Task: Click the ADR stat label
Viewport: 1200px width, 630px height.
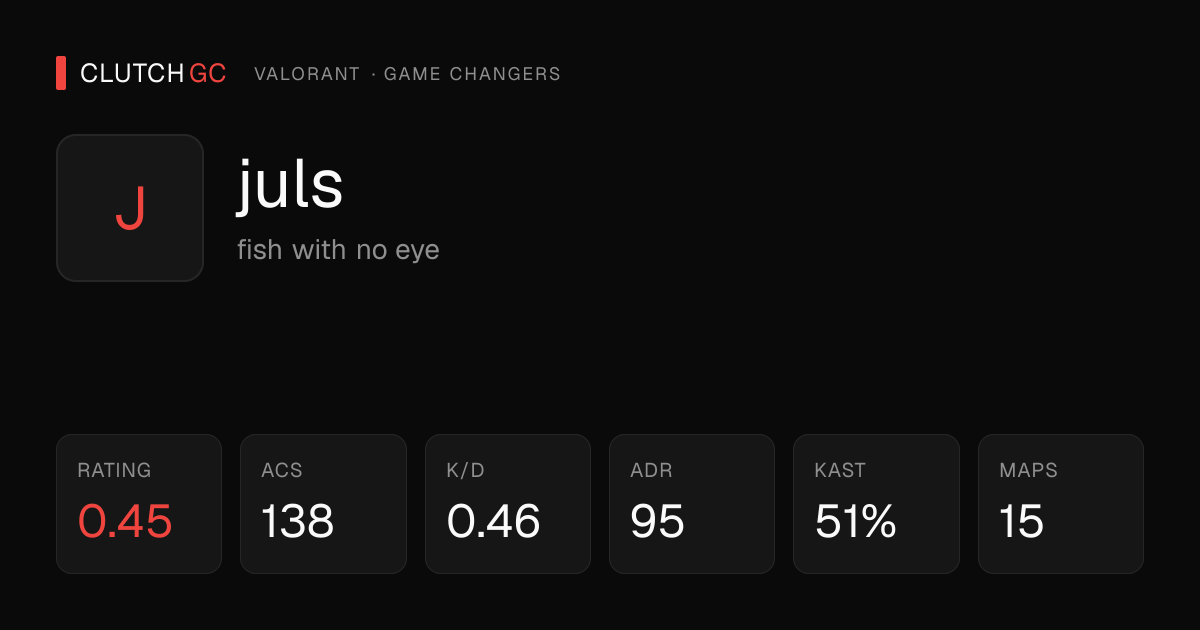Action: click(651, 470)
